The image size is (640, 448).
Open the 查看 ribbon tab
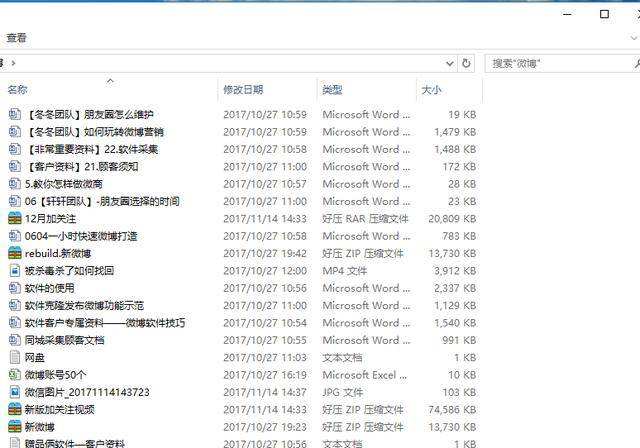[16, 38]
